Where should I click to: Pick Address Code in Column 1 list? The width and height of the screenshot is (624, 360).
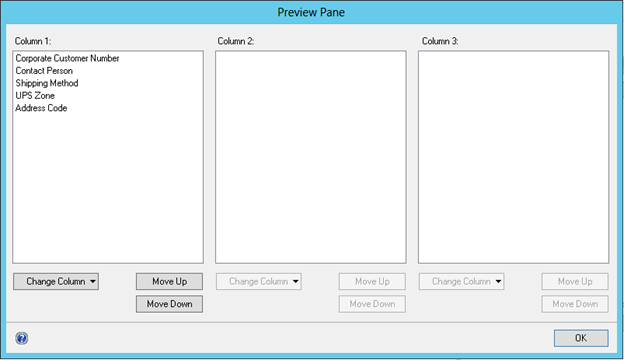[41, 108]
